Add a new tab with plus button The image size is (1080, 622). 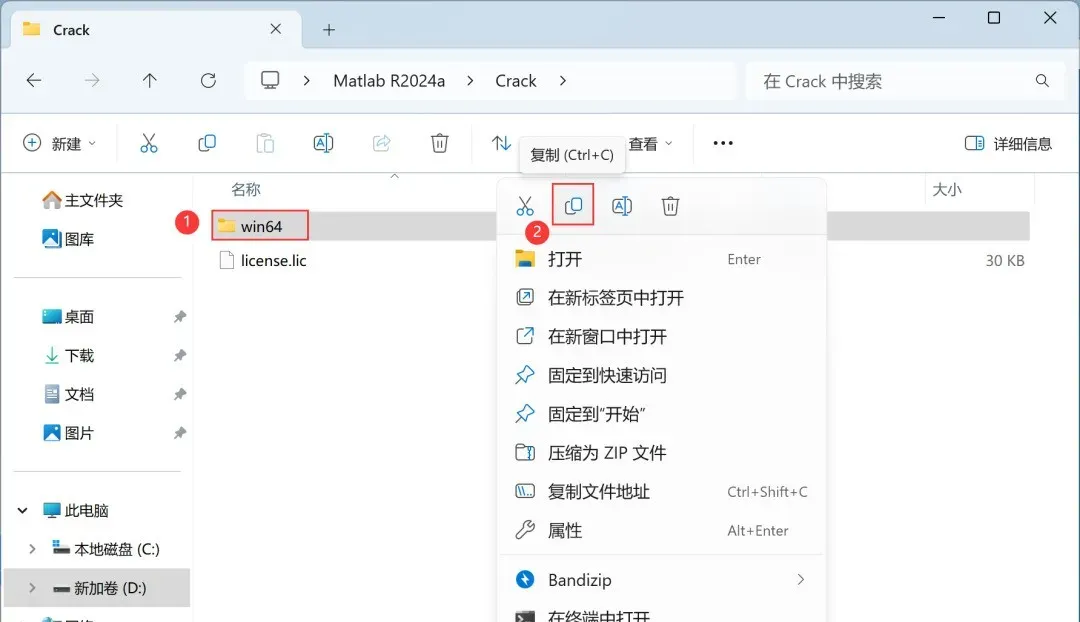click(329, 30)
